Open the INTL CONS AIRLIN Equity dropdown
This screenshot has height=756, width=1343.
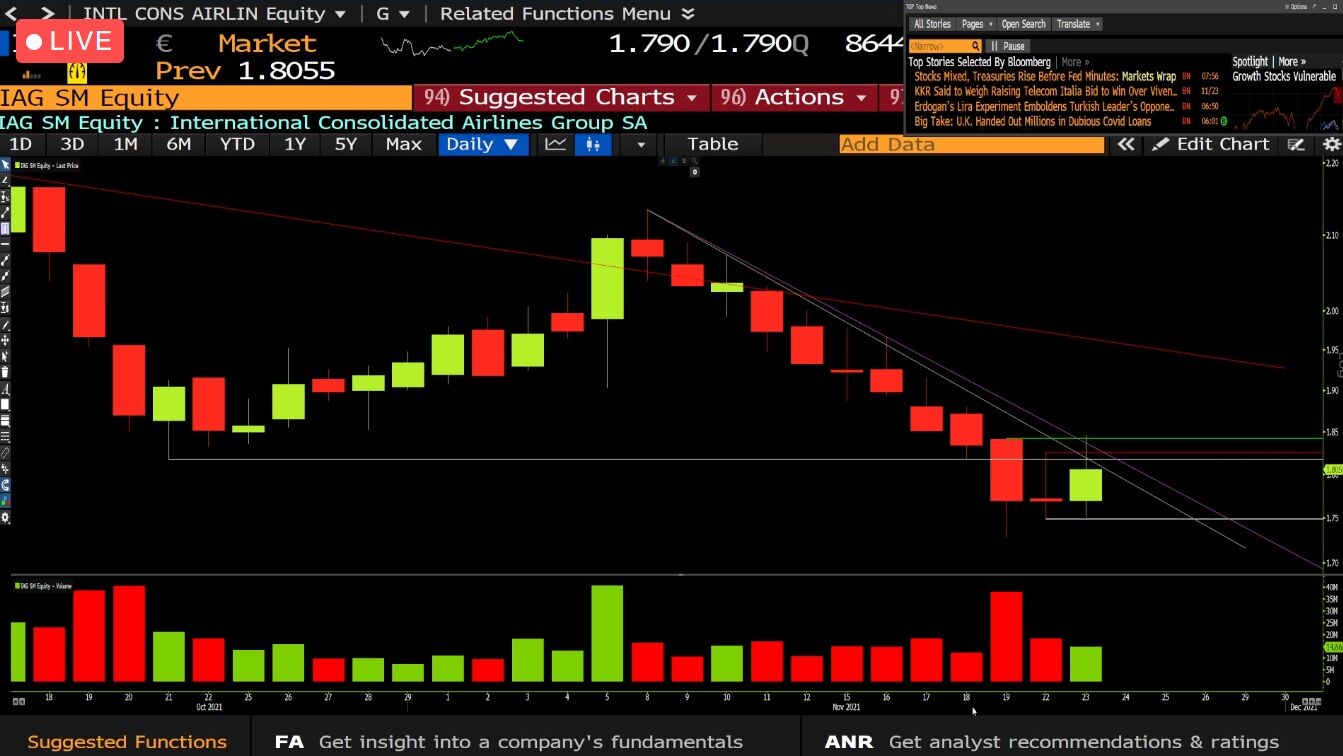pos(215,13)
